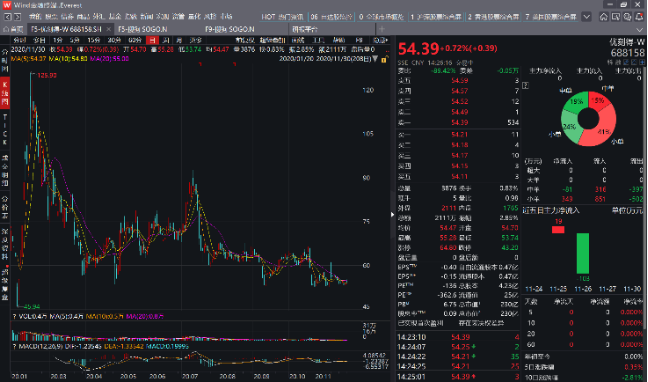
Task: Switch to the F5 SOGO.N tab
Action: (143, 29)
